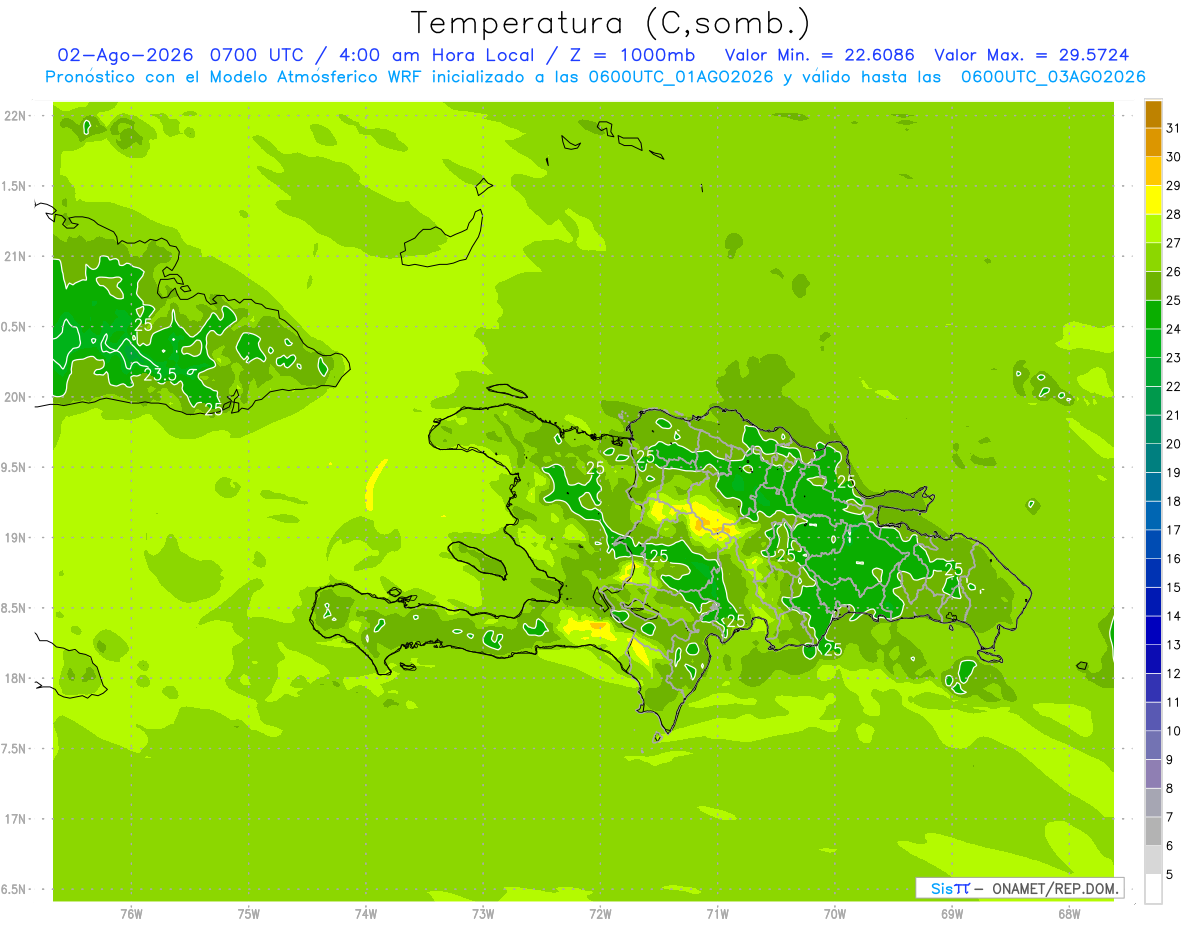The width and height of the screenshot is (1200, 927).
Task: Click the "18N" latitude axis label
Action: [14, 678]
